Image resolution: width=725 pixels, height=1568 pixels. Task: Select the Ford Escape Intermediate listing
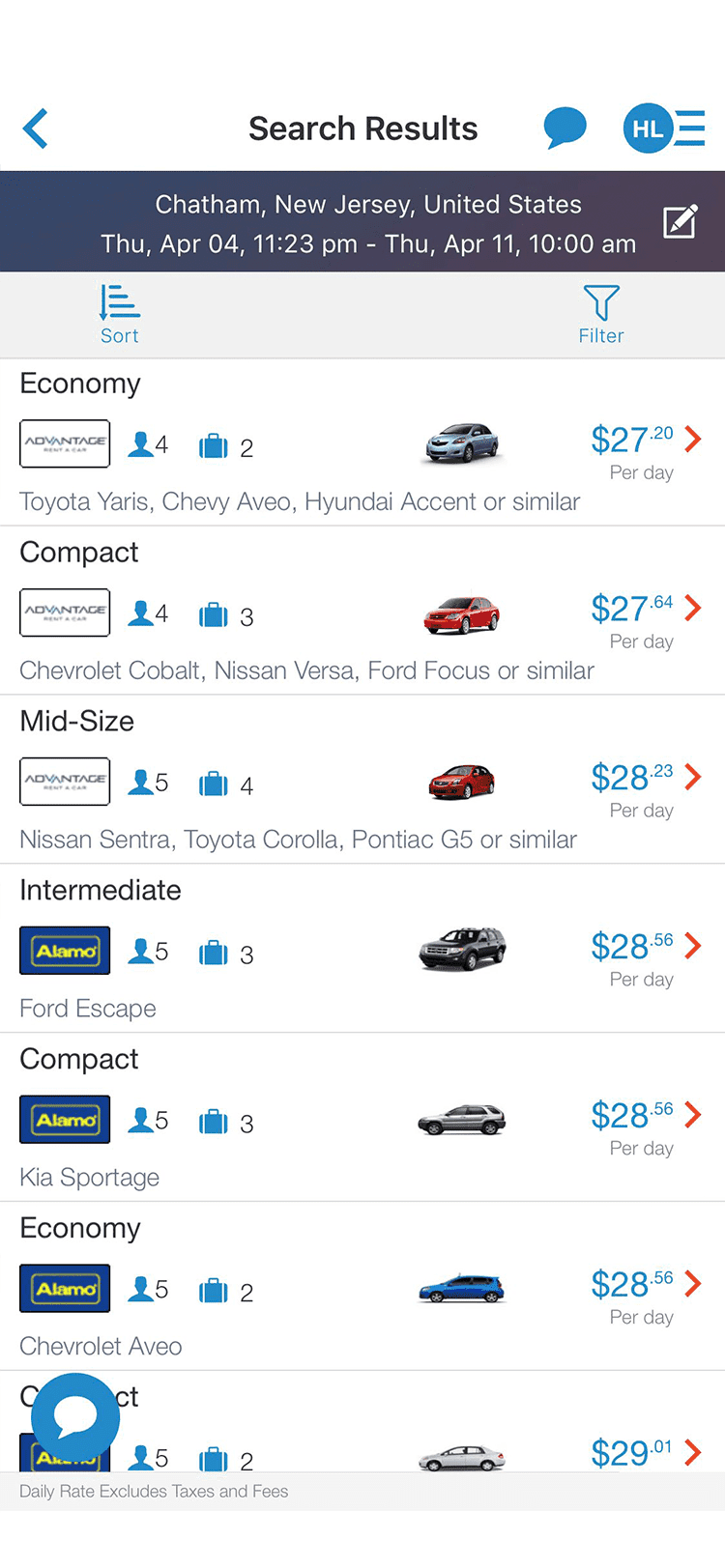[x=362, y=949]
